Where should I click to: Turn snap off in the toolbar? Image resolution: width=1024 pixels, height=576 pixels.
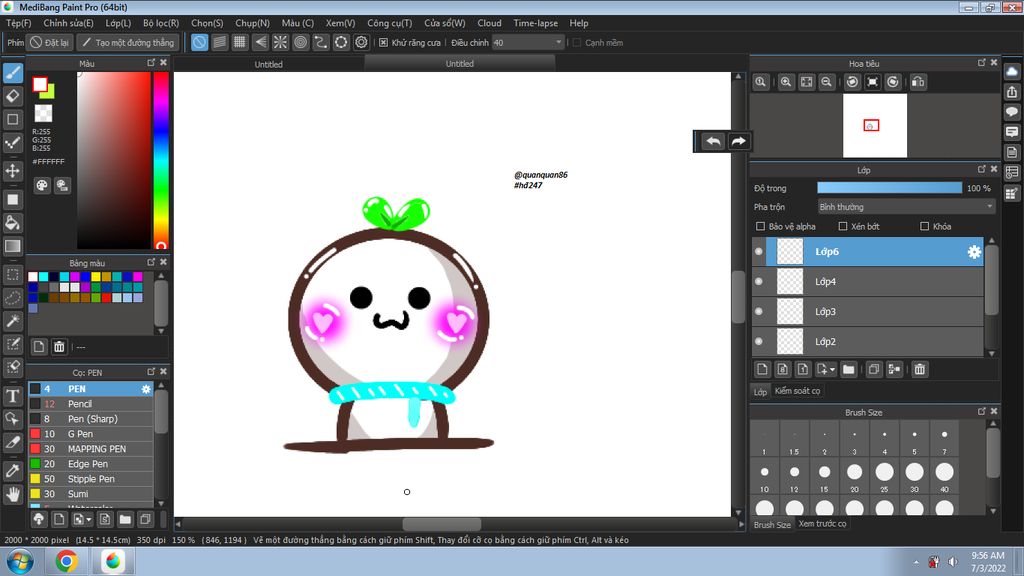click(x=199, y=42)
